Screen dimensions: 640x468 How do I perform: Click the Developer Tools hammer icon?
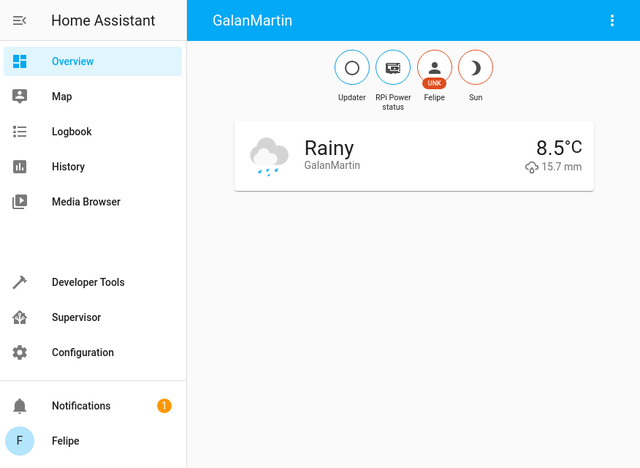(x=19, y=283)
